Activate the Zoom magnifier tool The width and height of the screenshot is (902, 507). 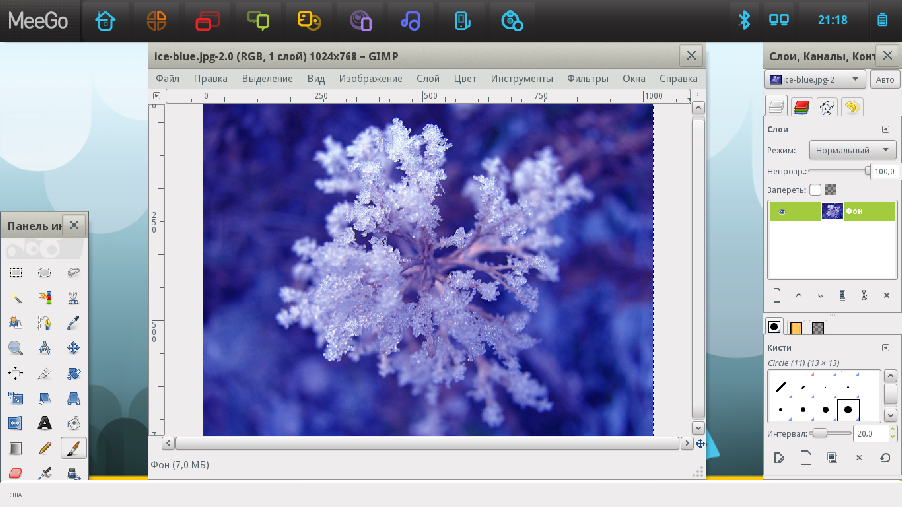pyautogui.click(x=16, y=348)
